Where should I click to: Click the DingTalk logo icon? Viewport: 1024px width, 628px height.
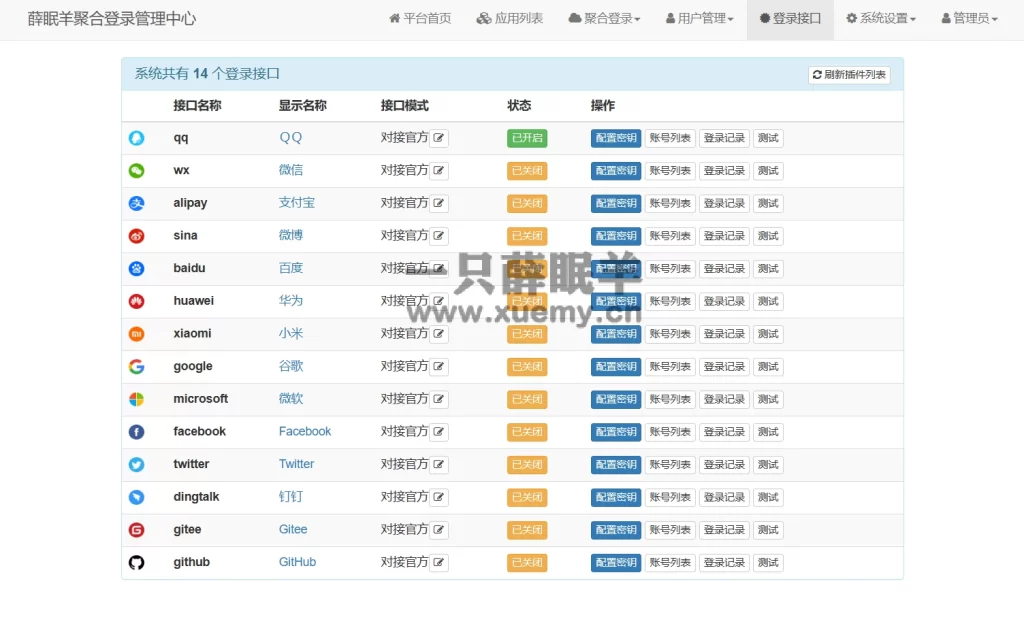click(136, 497)
